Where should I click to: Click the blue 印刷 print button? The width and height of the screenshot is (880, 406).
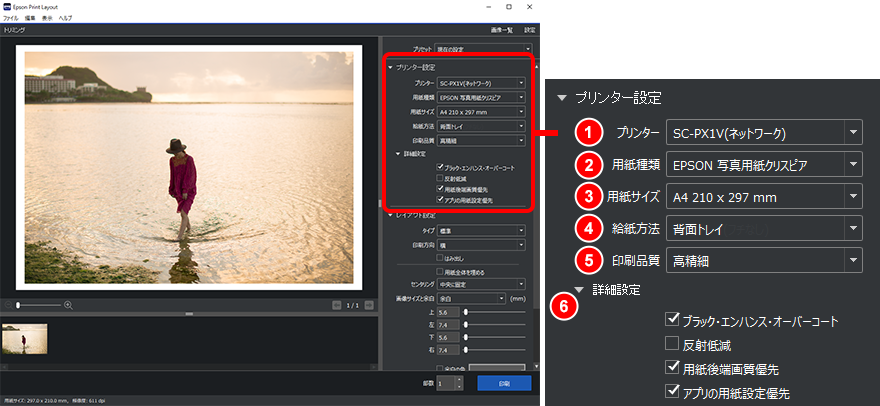[502, 383]
